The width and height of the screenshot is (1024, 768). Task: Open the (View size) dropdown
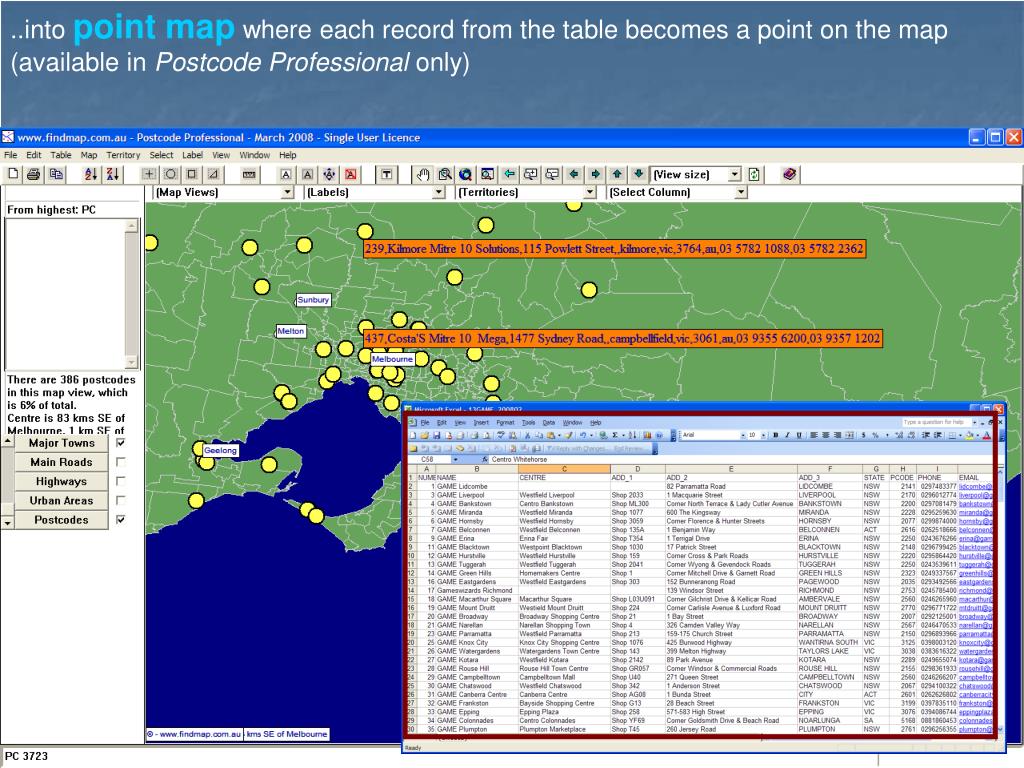pos(735,174)
